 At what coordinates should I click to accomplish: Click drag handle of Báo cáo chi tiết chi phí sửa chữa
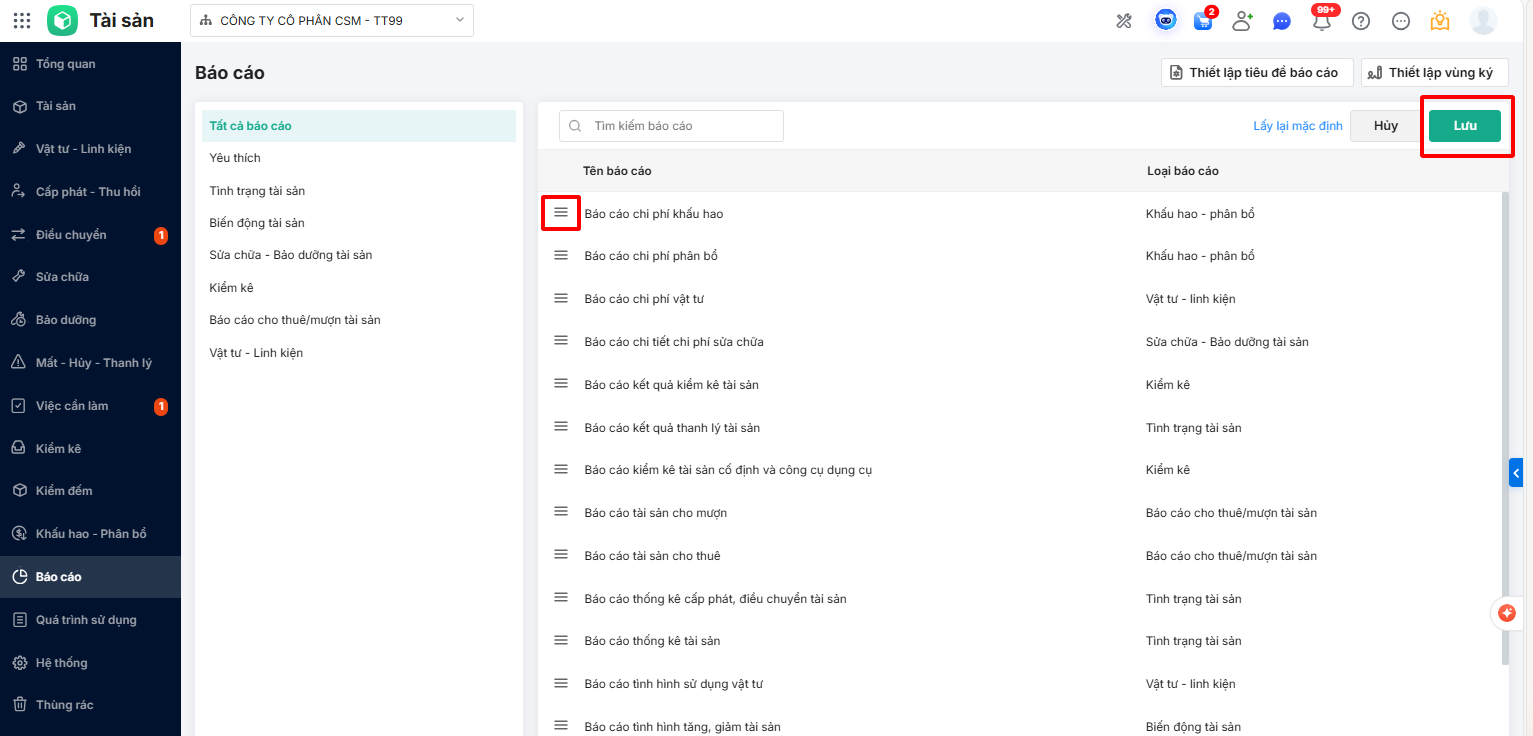coord(561,341)
